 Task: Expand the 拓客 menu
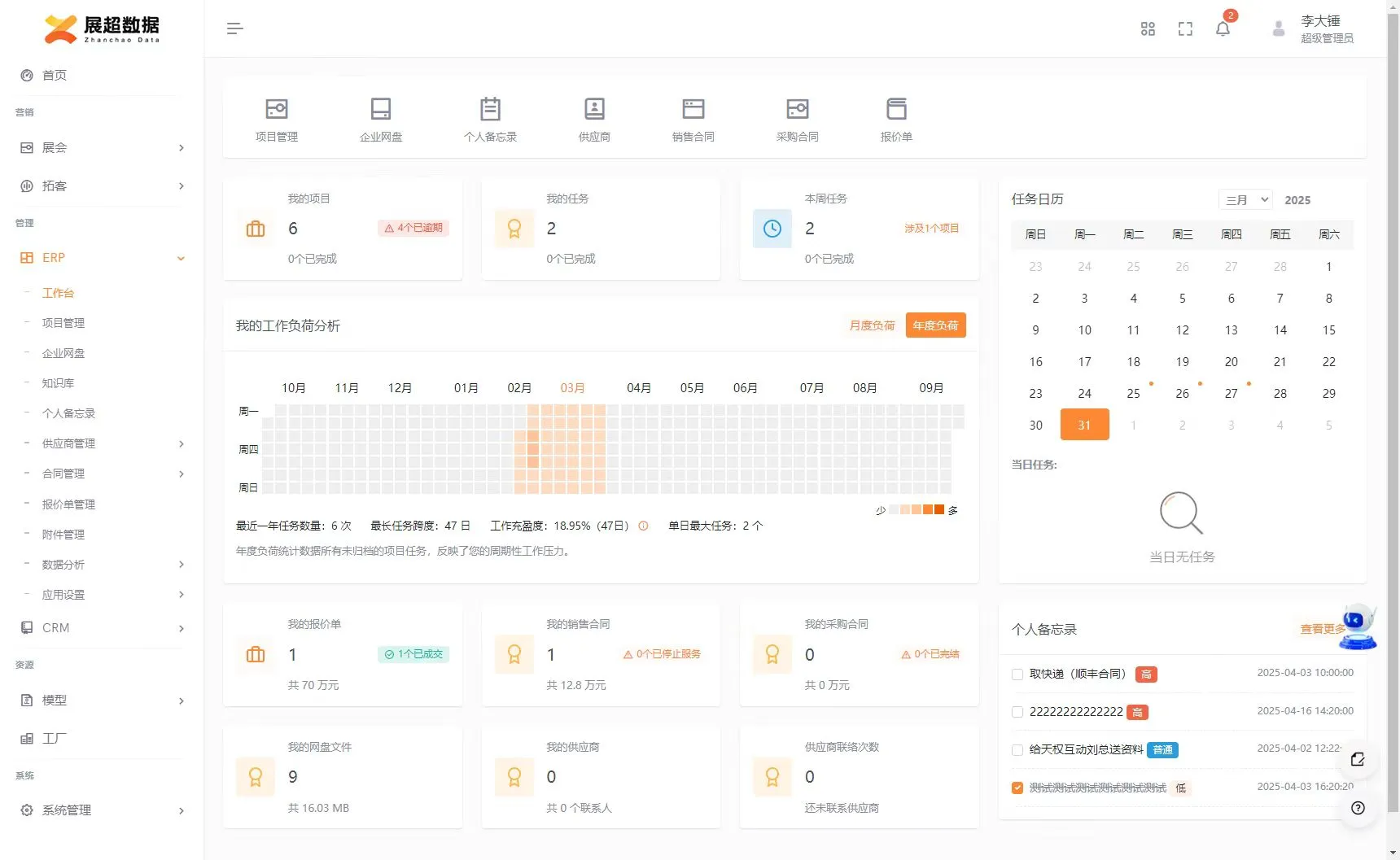point(102,186)
